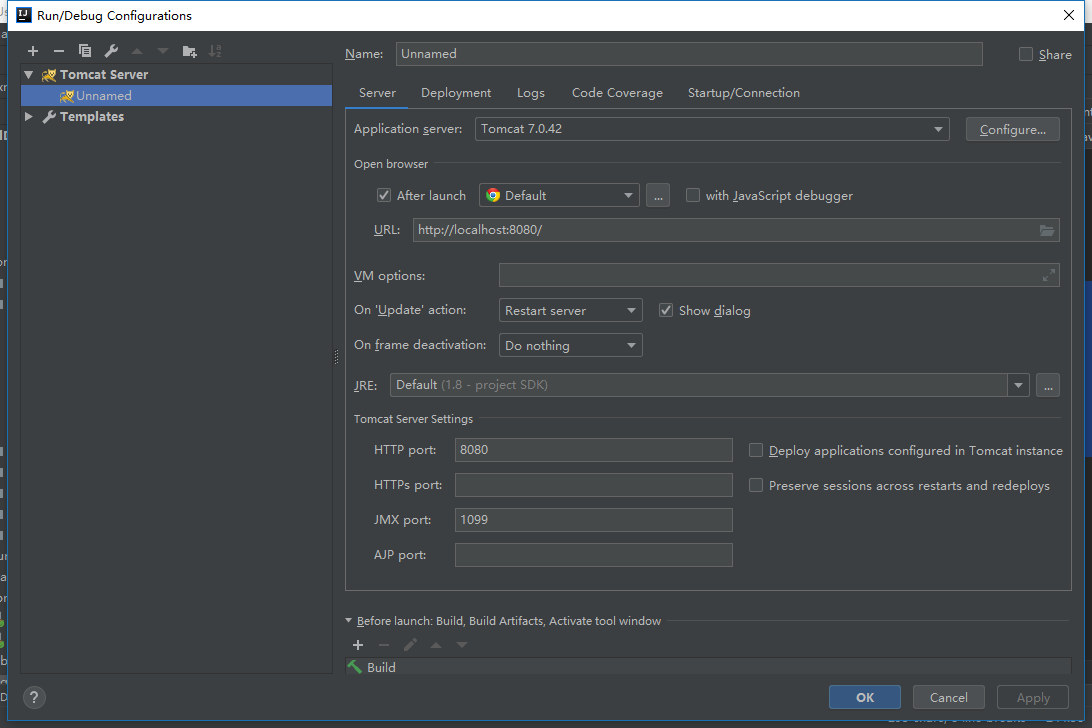1092x728 pixels.
Task: Close the Run/Debug Configurations dialog
Action: coord(1069,15)
